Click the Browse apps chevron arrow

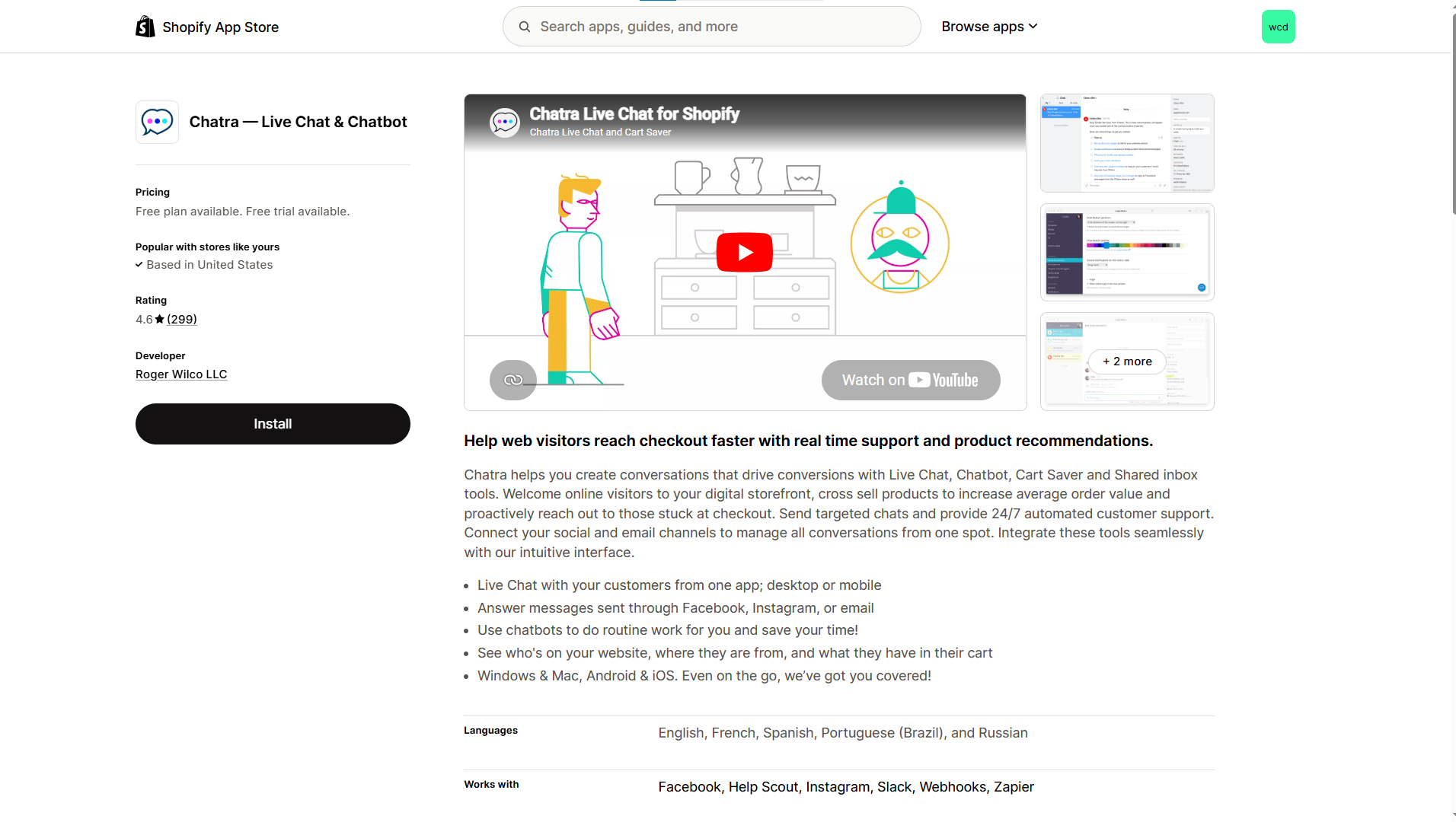pyautogui.click(x=1033, y=27)
